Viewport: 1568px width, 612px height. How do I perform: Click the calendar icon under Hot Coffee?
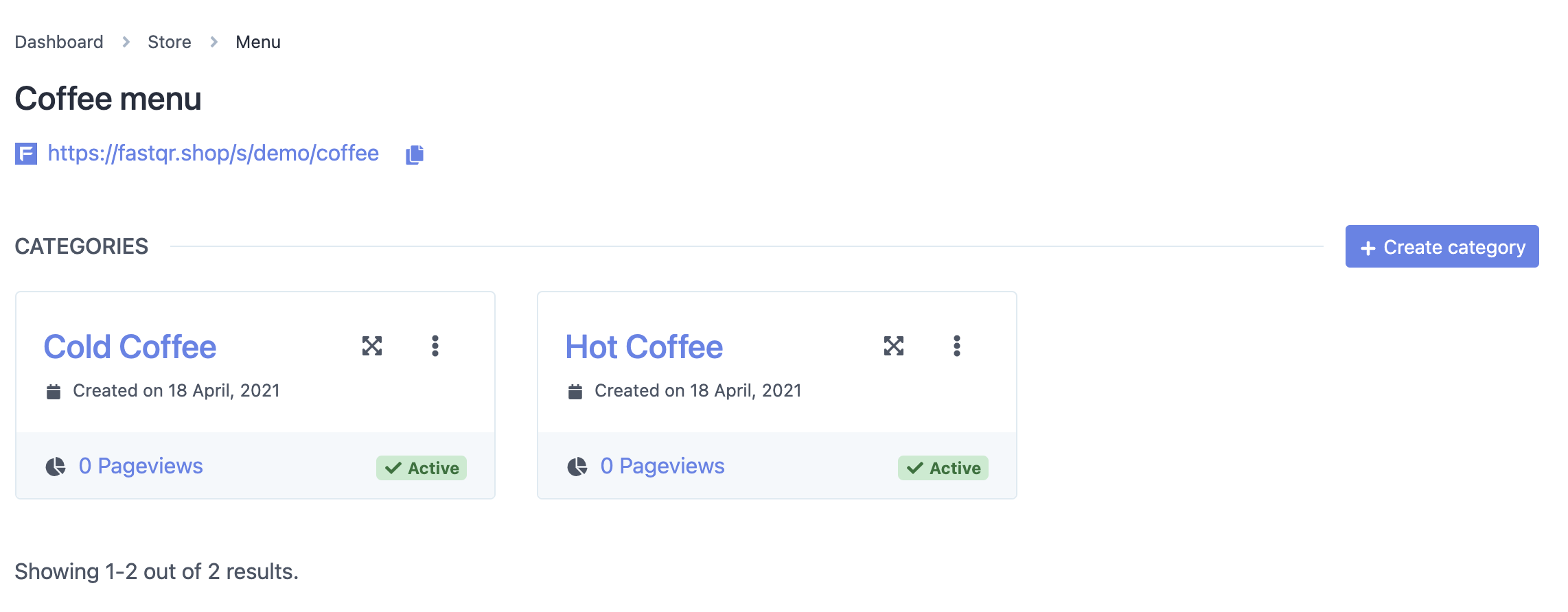click(x=575, y=392)
